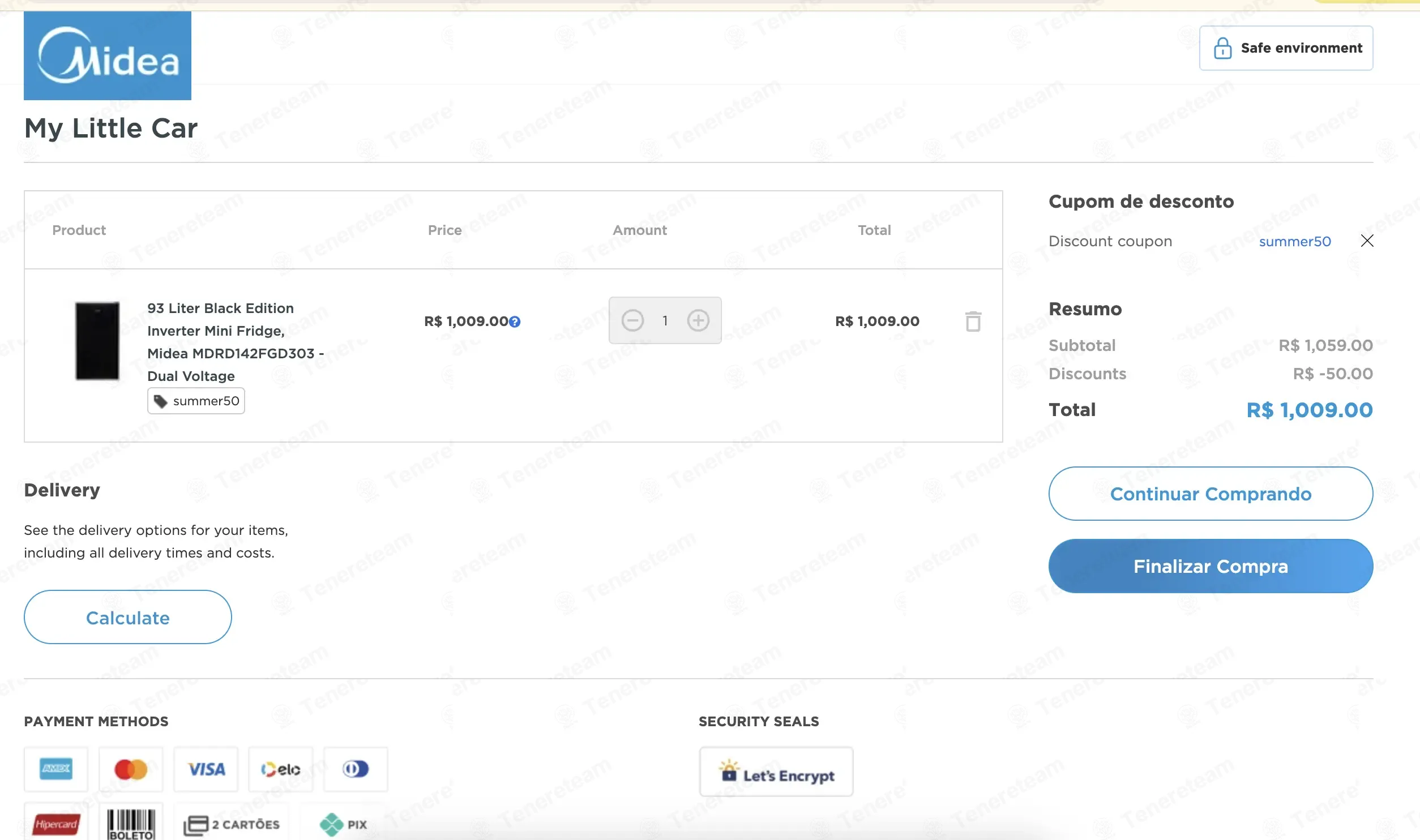
Task: Click the summer50 coupon link in sidebar
Action: click(1295, 241)
